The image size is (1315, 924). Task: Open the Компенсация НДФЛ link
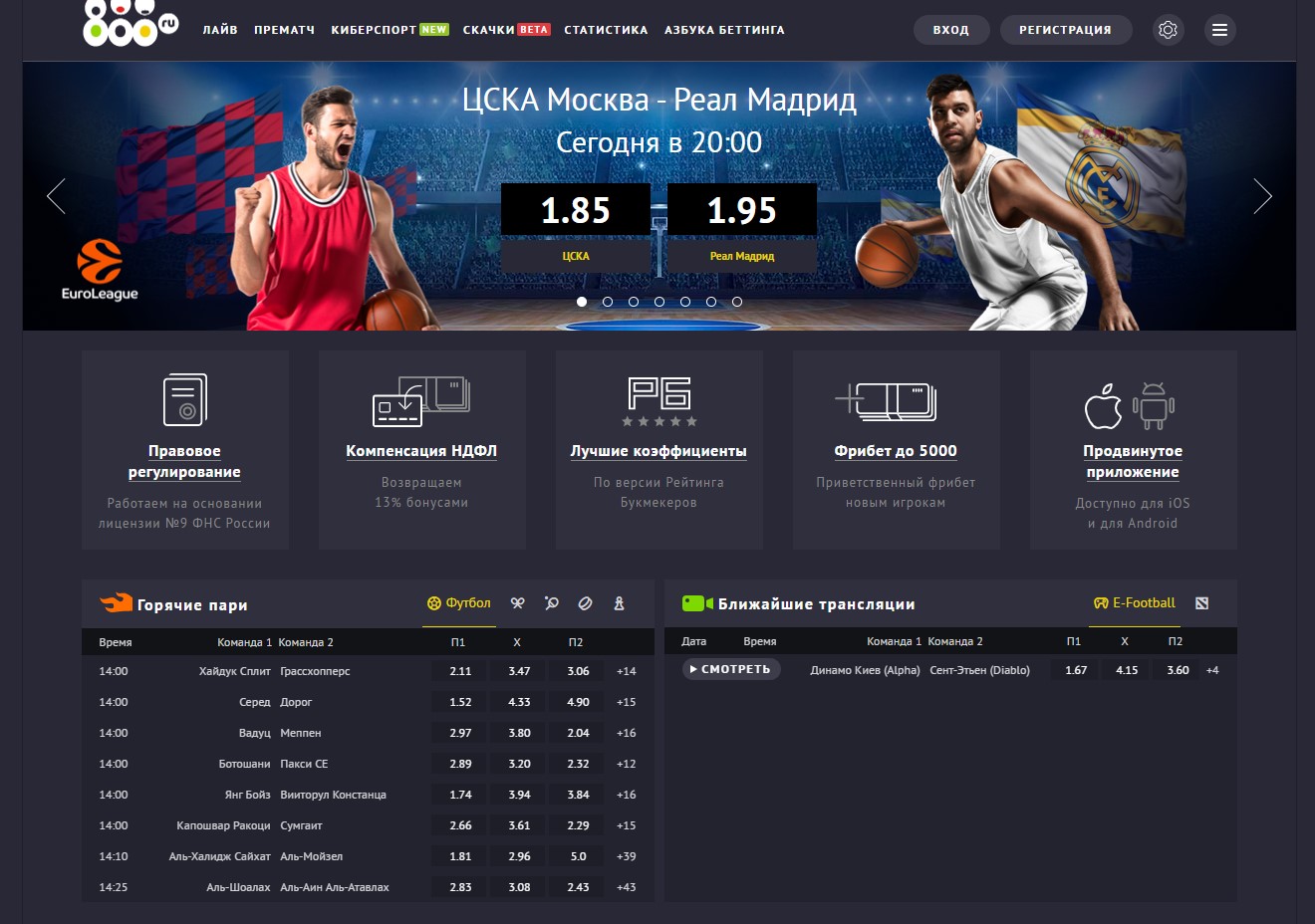tap(421, 451)
